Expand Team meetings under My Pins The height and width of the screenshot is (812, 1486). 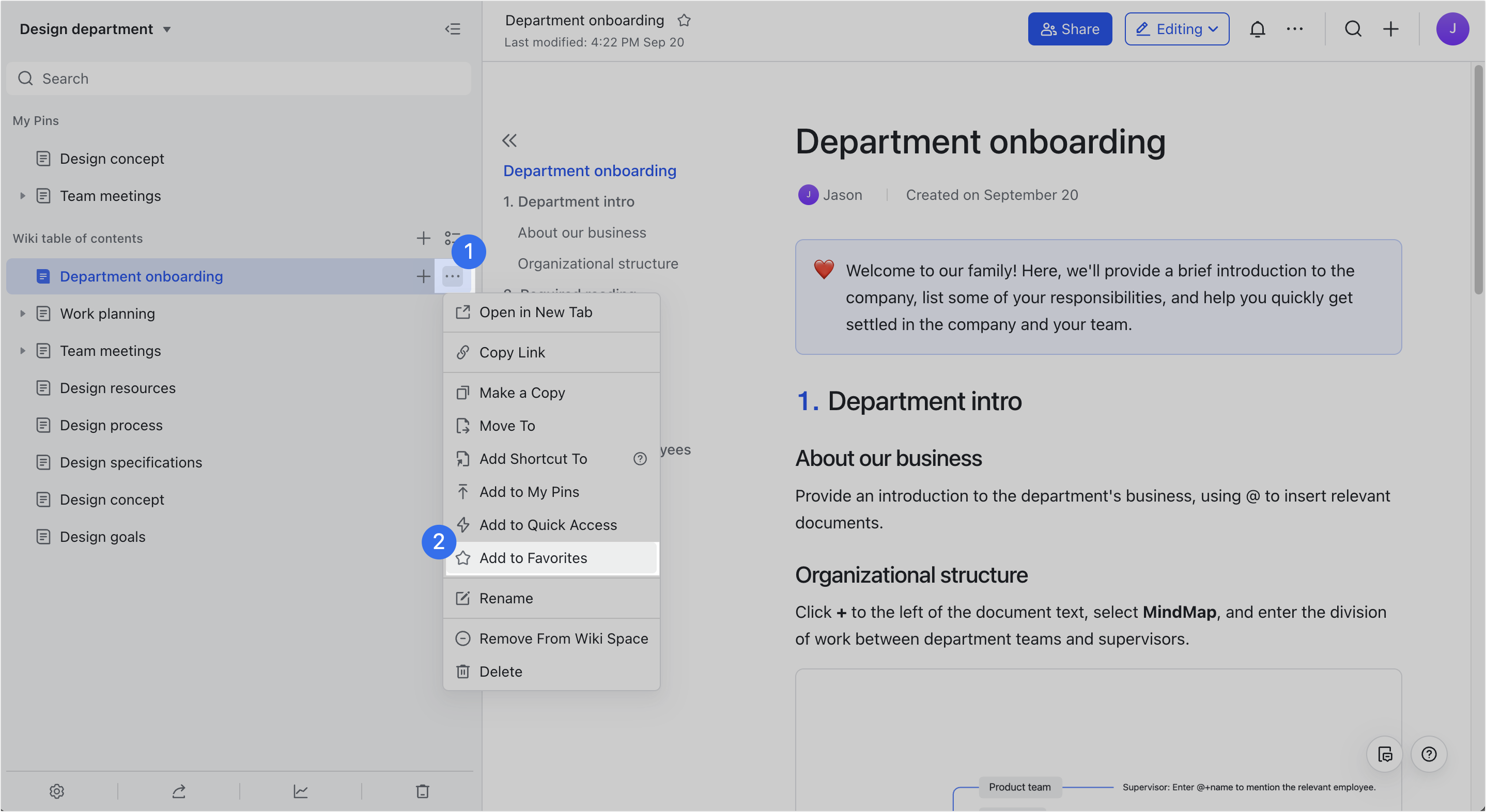(x=23, y=196)
